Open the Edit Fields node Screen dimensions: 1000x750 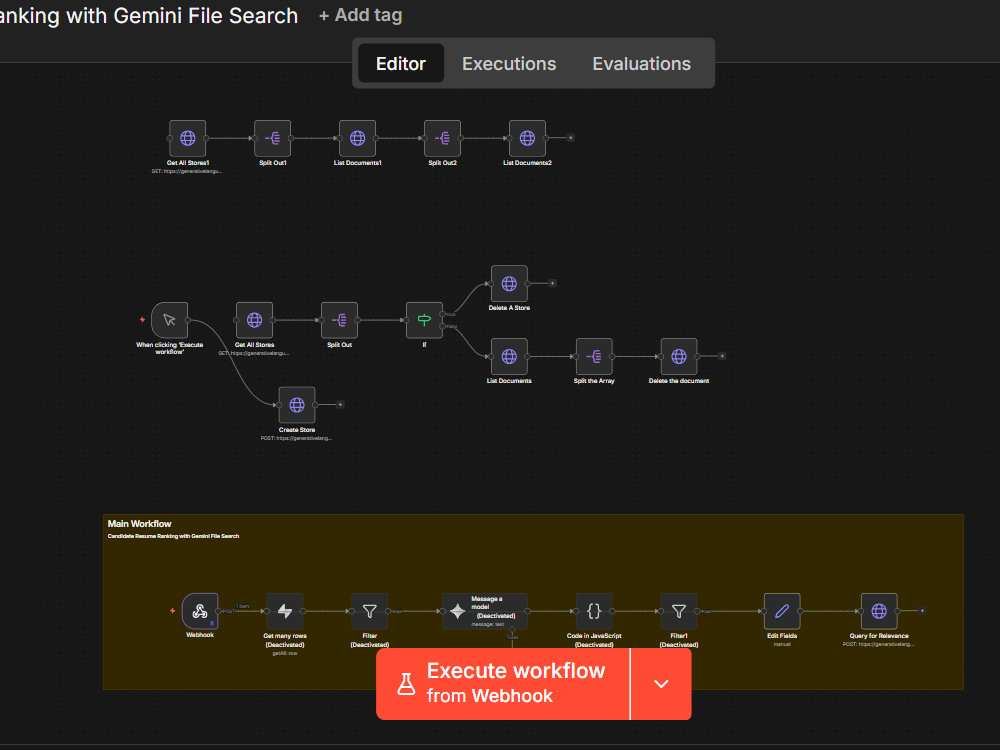(782, 611)
